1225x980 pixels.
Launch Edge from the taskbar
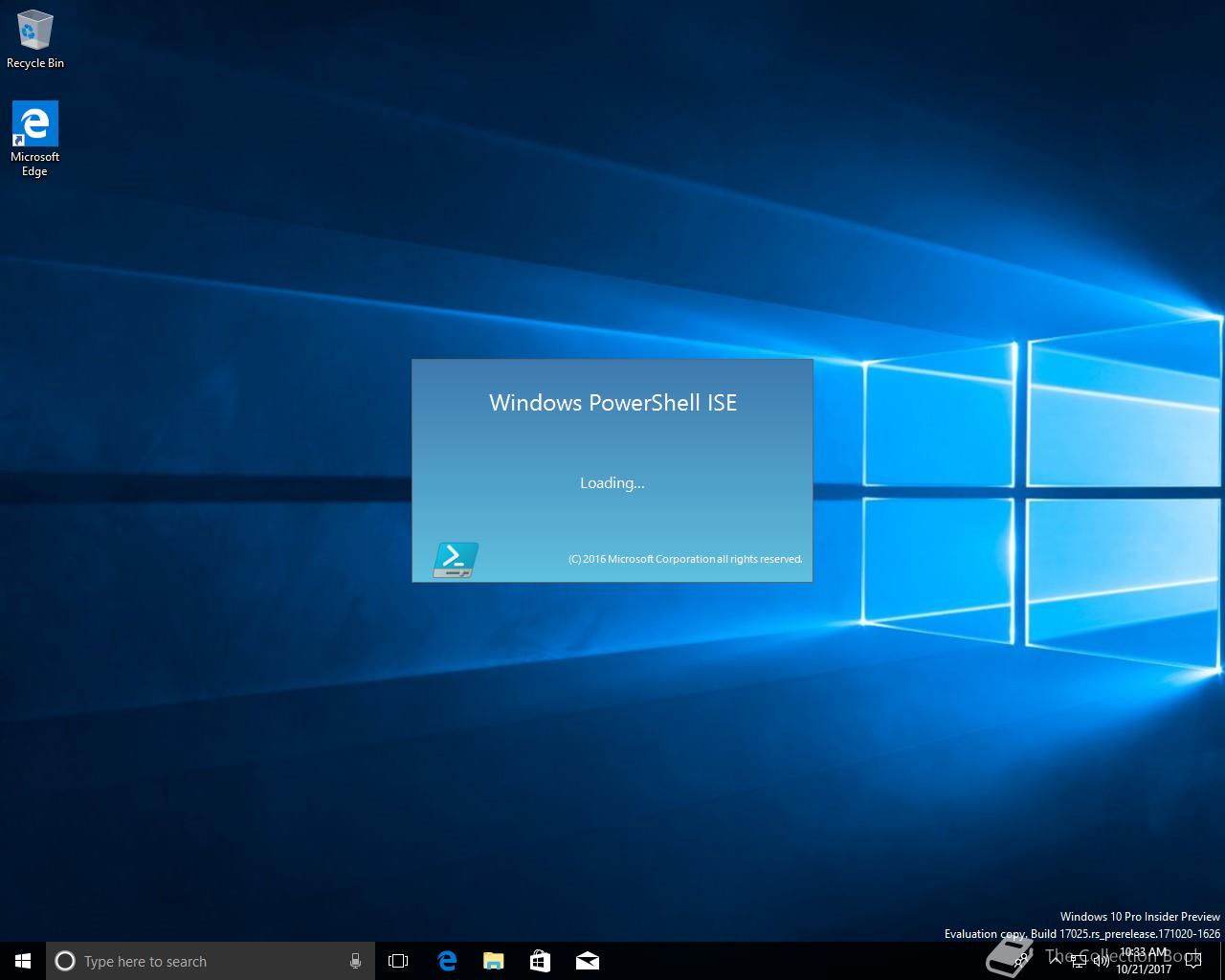(x=446, y=961)
